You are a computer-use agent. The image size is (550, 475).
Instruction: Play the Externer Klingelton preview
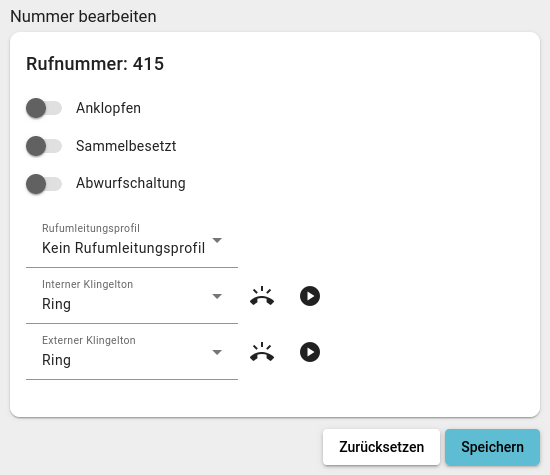(x=310, y=352)
